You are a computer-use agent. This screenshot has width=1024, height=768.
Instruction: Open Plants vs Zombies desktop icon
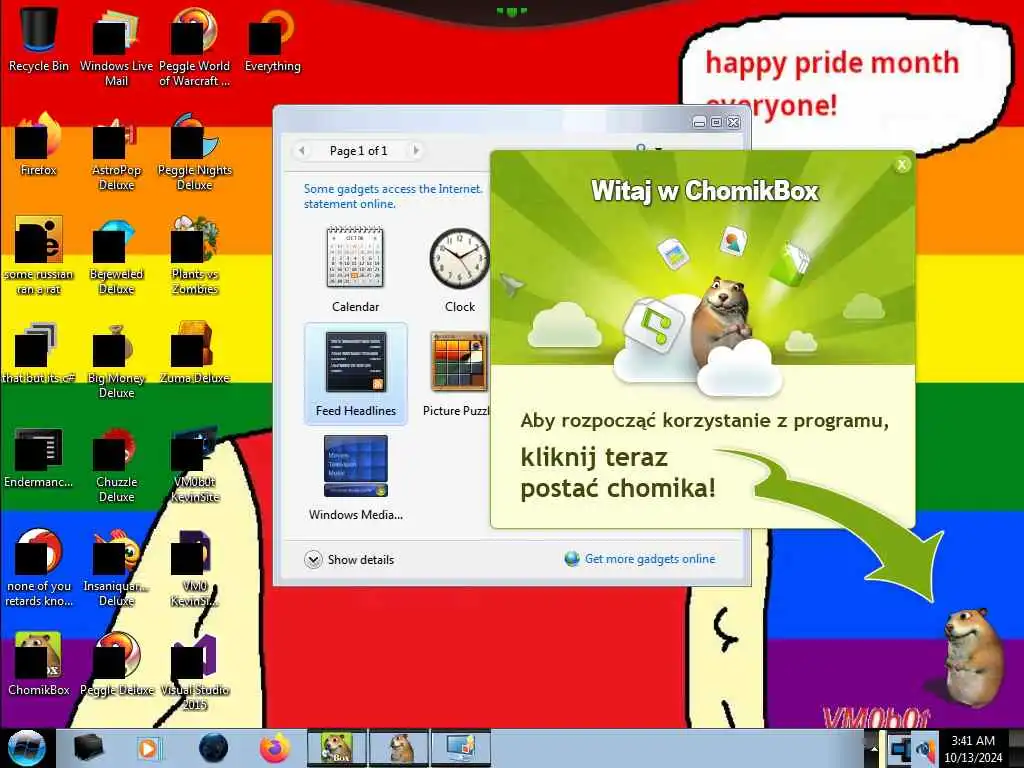[x=195, y=255]
